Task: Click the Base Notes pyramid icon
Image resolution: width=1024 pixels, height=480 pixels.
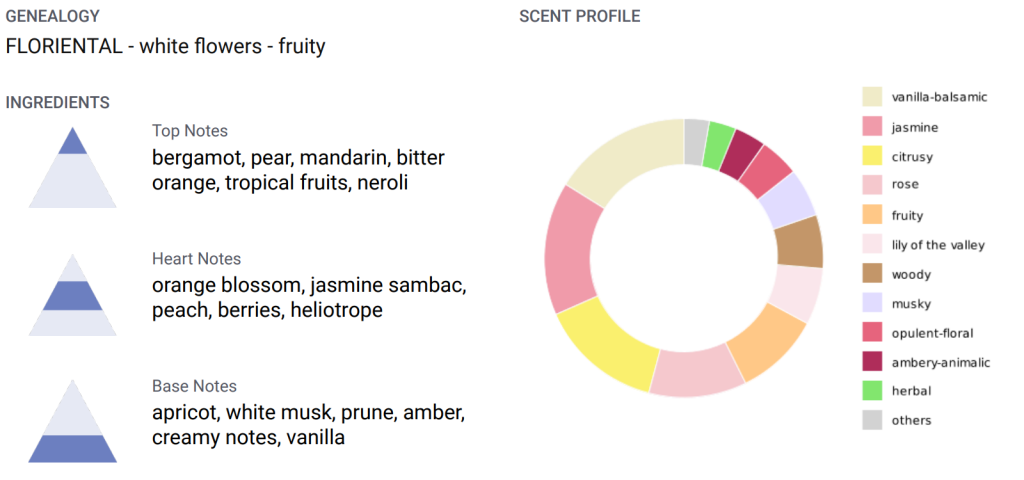Action: tap(72, 422)
